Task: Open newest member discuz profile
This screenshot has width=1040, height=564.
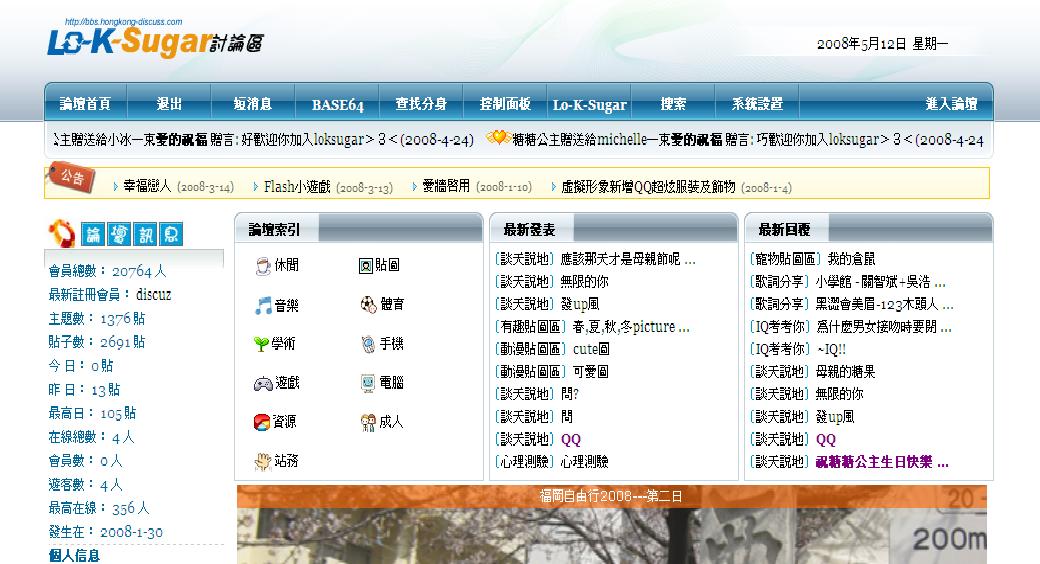Action: [x=153, y=295]
